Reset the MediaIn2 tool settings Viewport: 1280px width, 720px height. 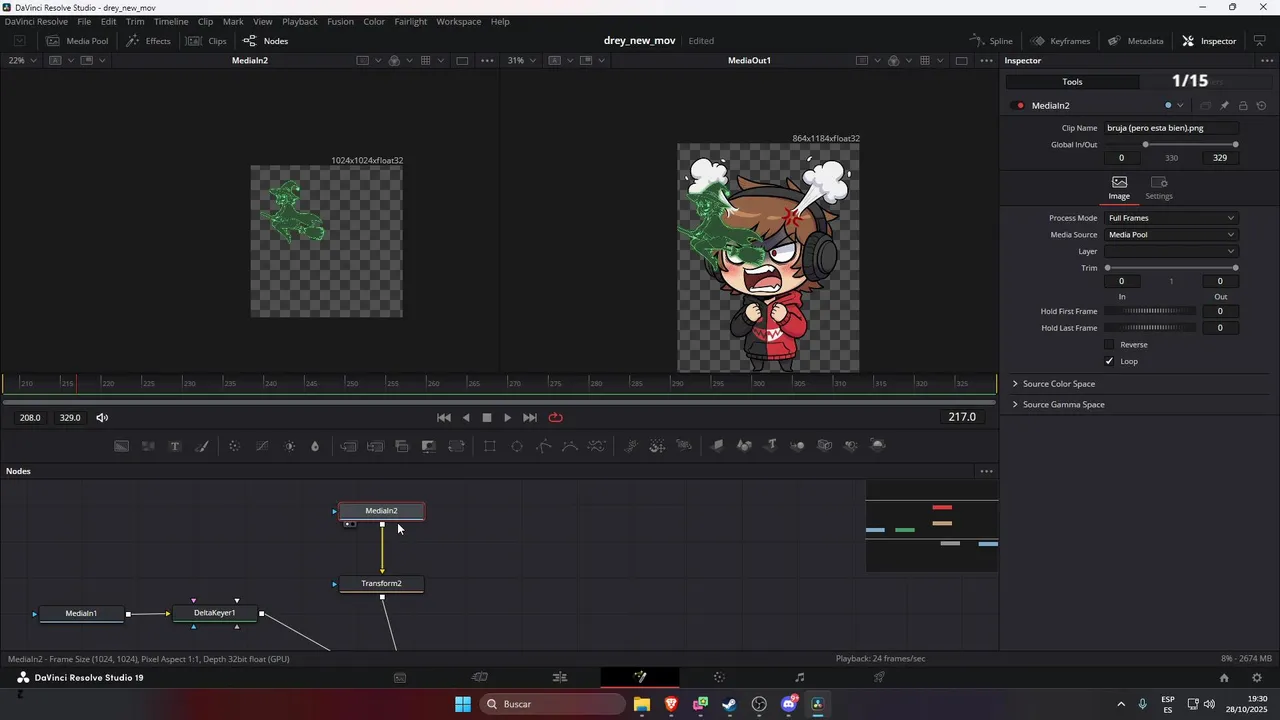click(x=1262, y=105)
